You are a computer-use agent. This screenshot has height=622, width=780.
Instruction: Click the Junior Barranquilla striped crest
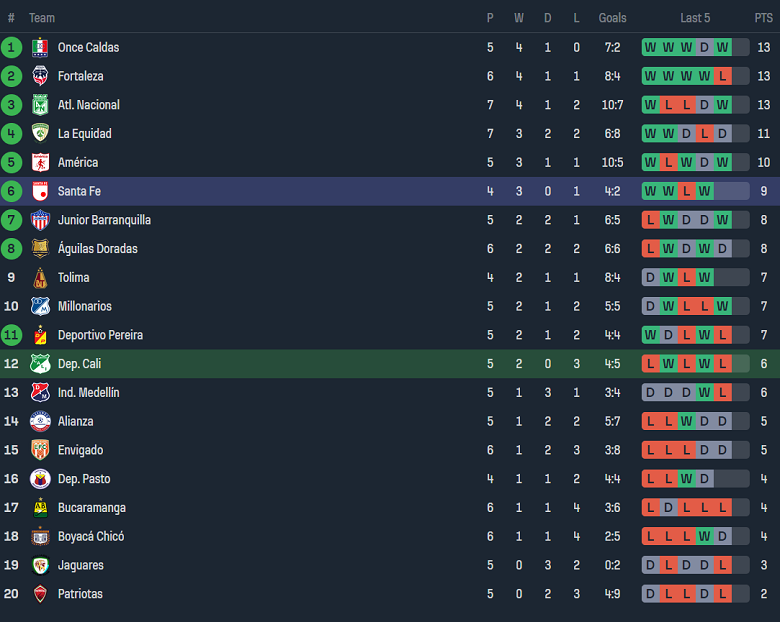[40, 220]
